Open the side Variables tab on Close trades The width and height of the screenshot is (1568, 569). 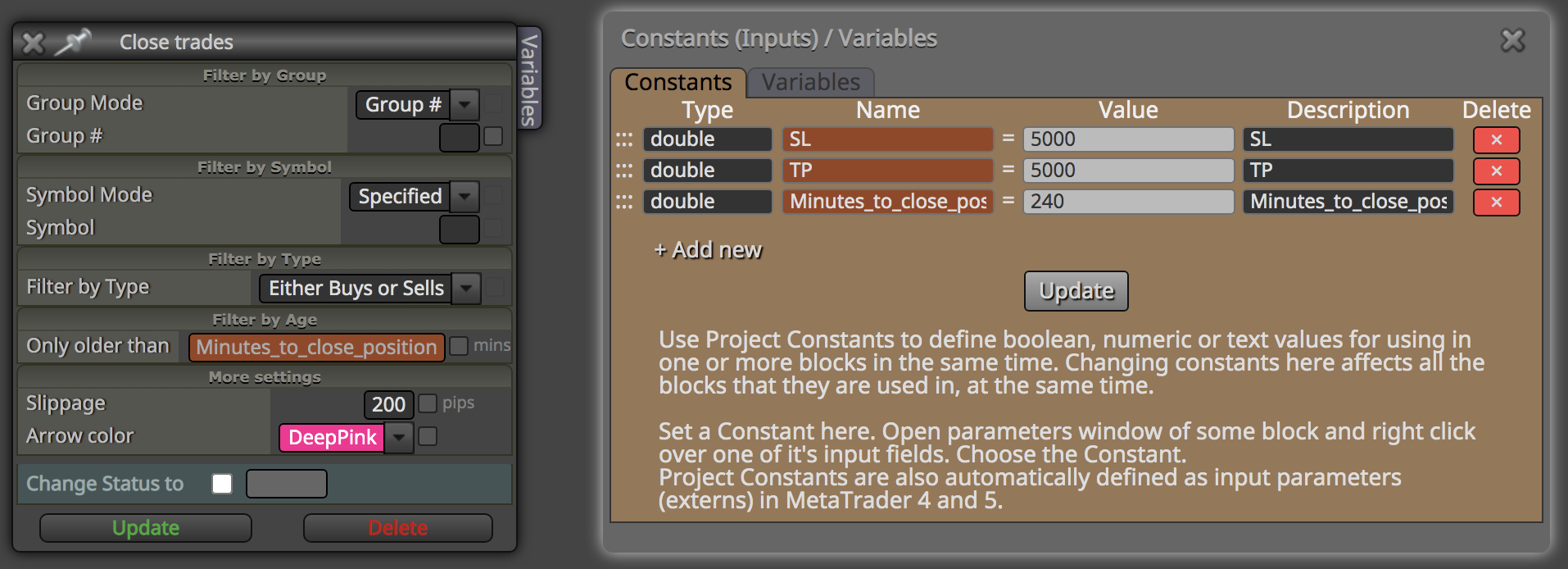(529, 79)
